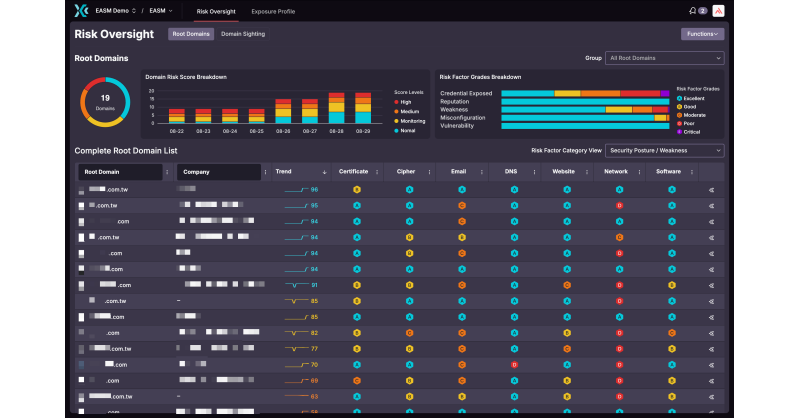Click the red user avatar icon
Image resolution: width=800 pixels, height=418 pixels.
[717, 11]
